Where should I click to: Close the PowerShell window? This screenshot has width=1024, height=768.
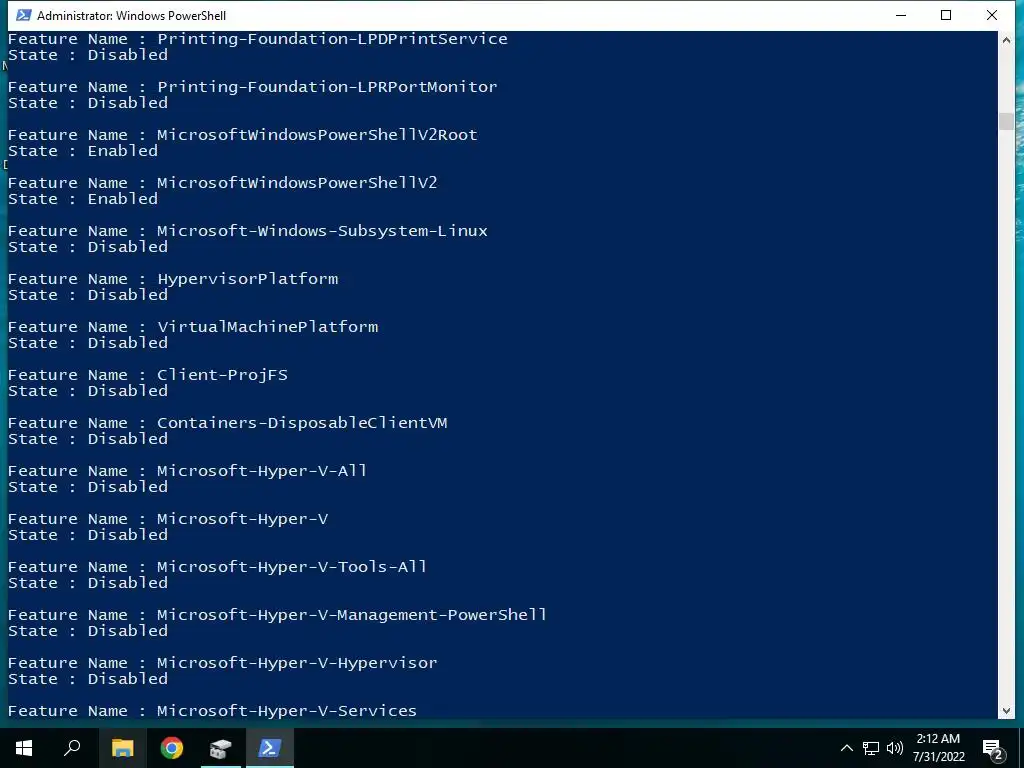tap(992, 15)
